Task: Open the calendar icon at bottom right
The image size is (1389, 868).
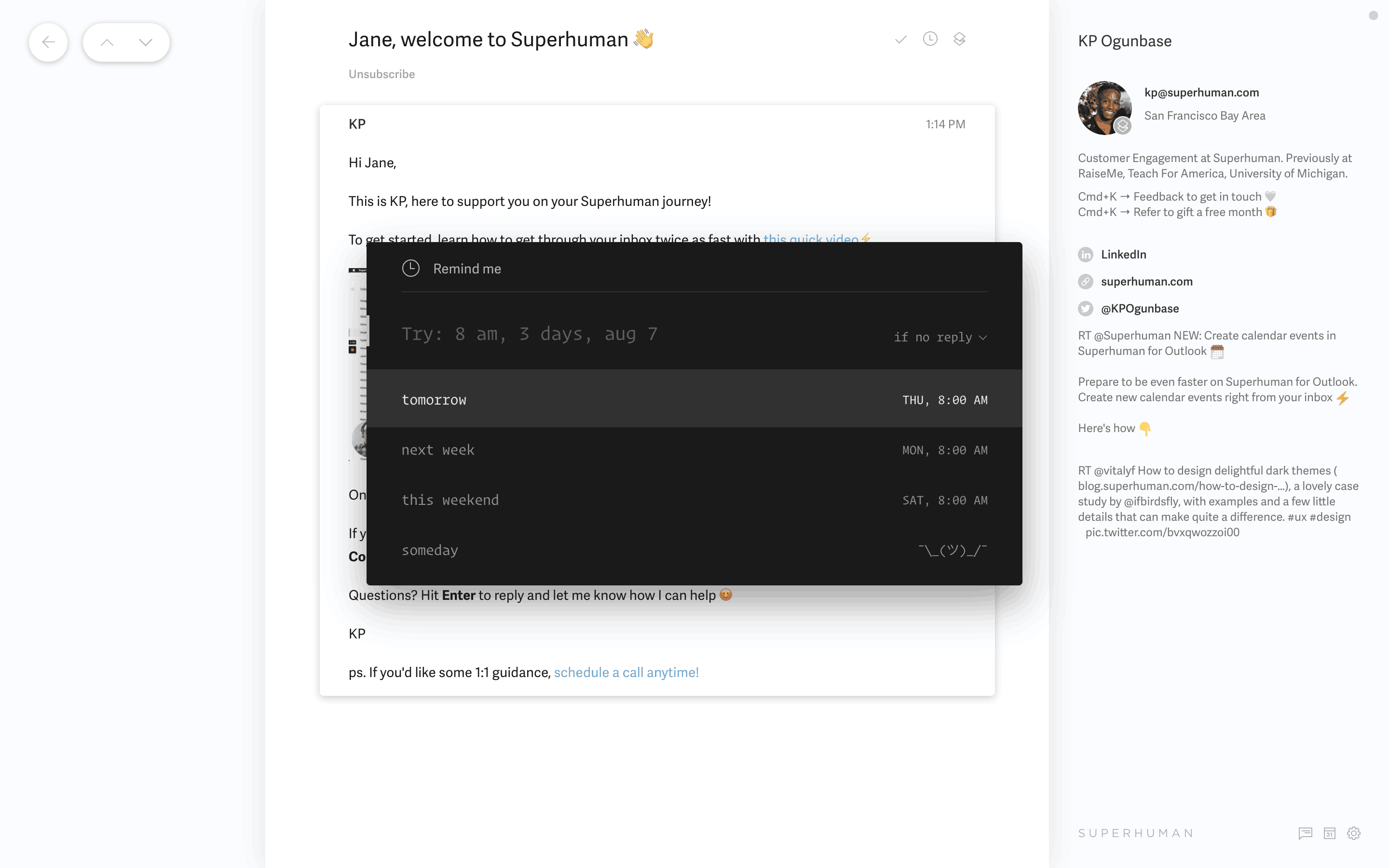Action: pos(1329,833)
